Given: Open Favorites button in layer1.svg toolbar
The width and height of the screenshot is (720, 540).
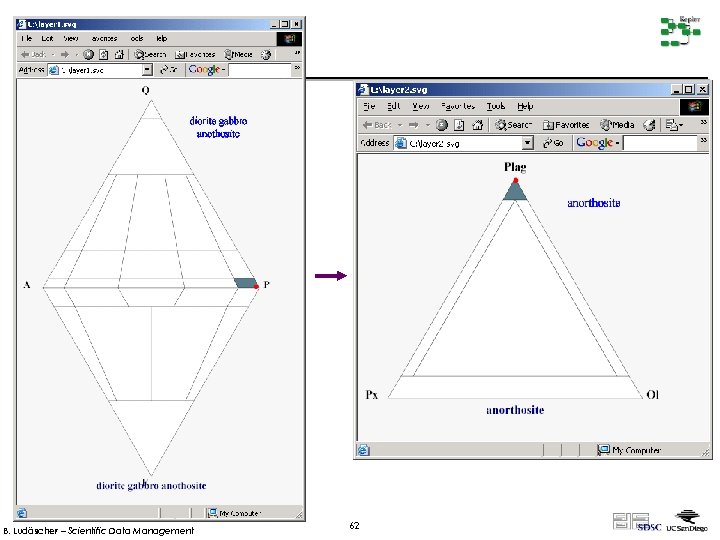Looking at the screenshot, I should click(x=195, y=55).
